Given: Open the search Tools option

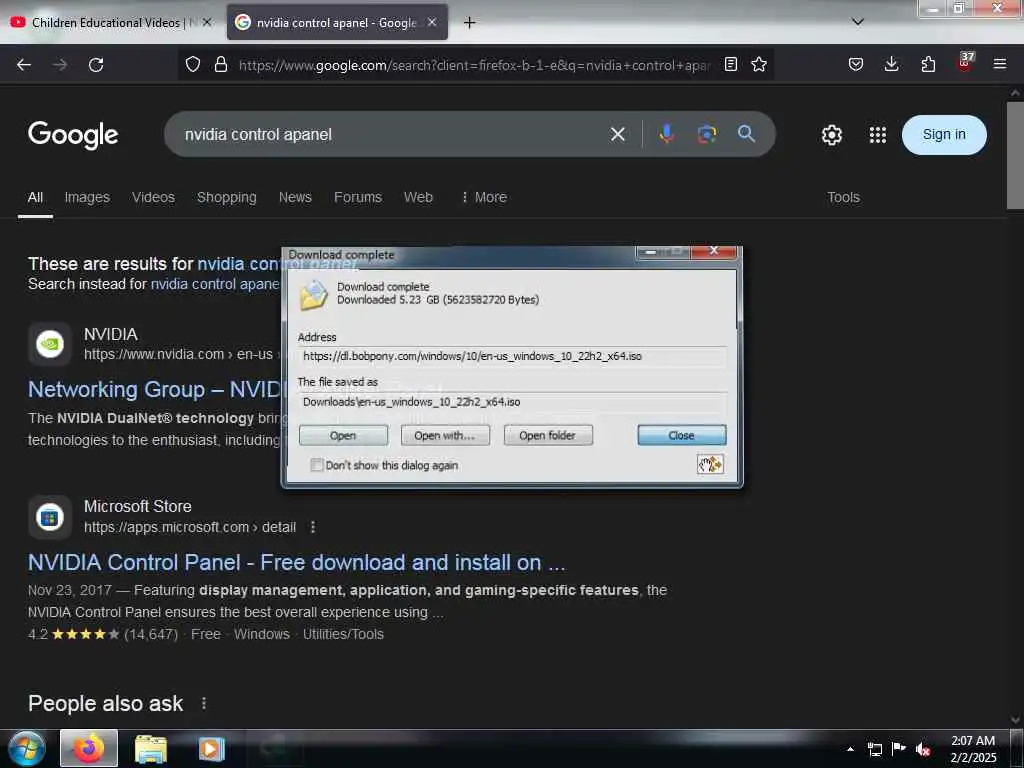Looking at the screenshot, I should (x=843, y=197).
